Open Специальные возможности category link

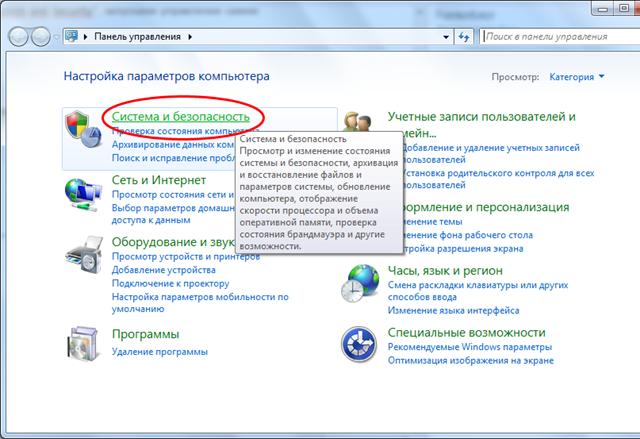467,333
